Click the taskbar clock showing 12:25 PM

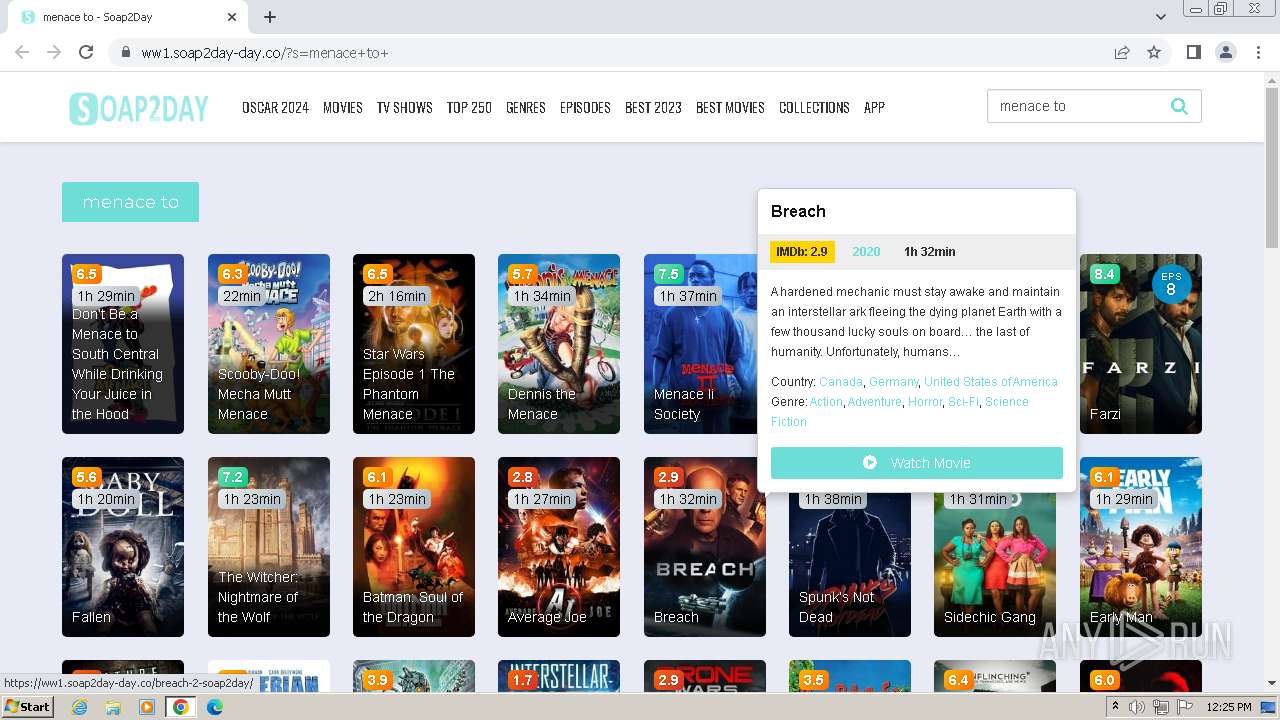(x=1228, y=707)
